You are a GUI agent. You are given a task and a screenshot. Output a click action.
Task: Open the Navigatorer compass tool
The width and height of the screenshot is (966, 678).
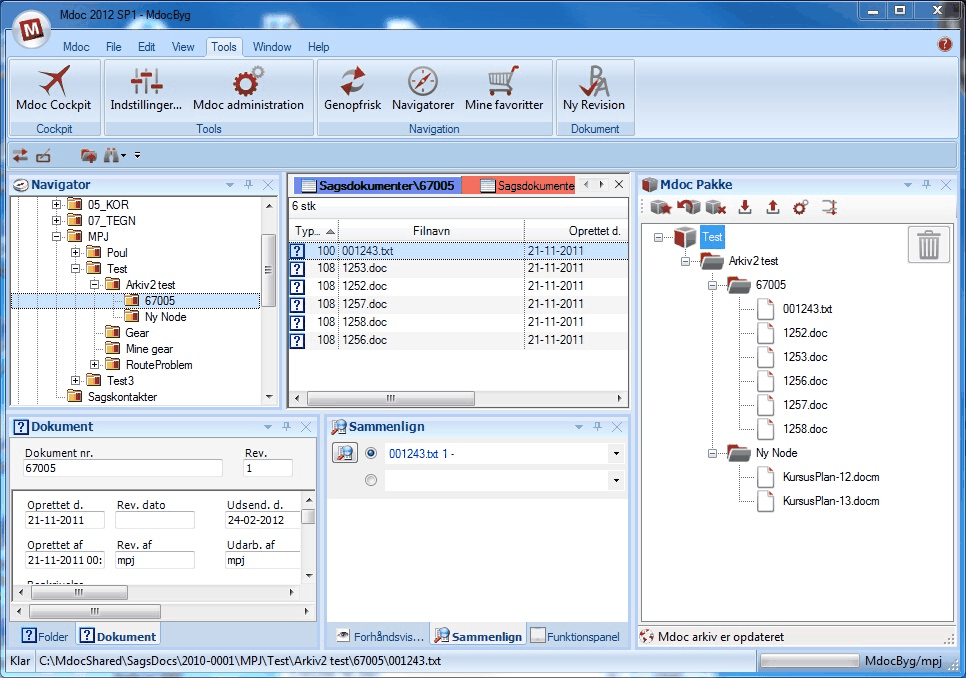click(x=423, y=89)
